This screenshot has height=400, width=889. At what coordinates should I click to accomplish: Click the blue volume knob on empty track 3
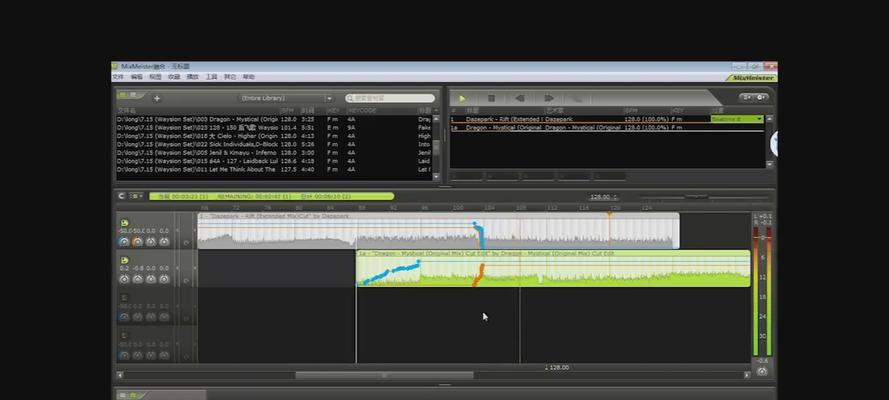pyautogui.click(x=124, y=317)
